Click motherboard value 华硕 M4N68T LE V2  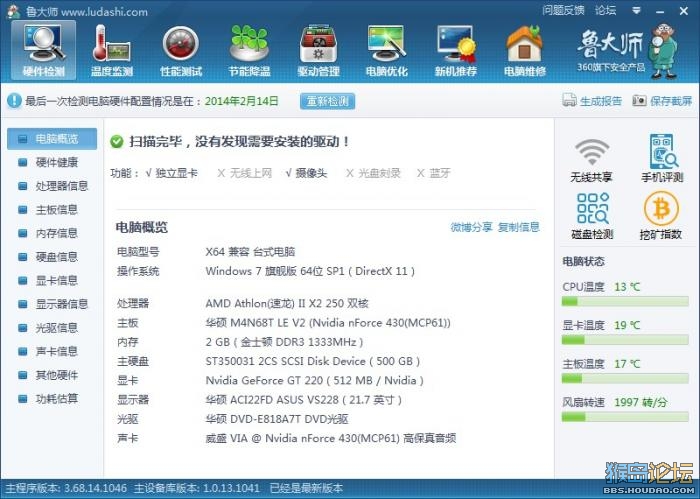point(328,323)
